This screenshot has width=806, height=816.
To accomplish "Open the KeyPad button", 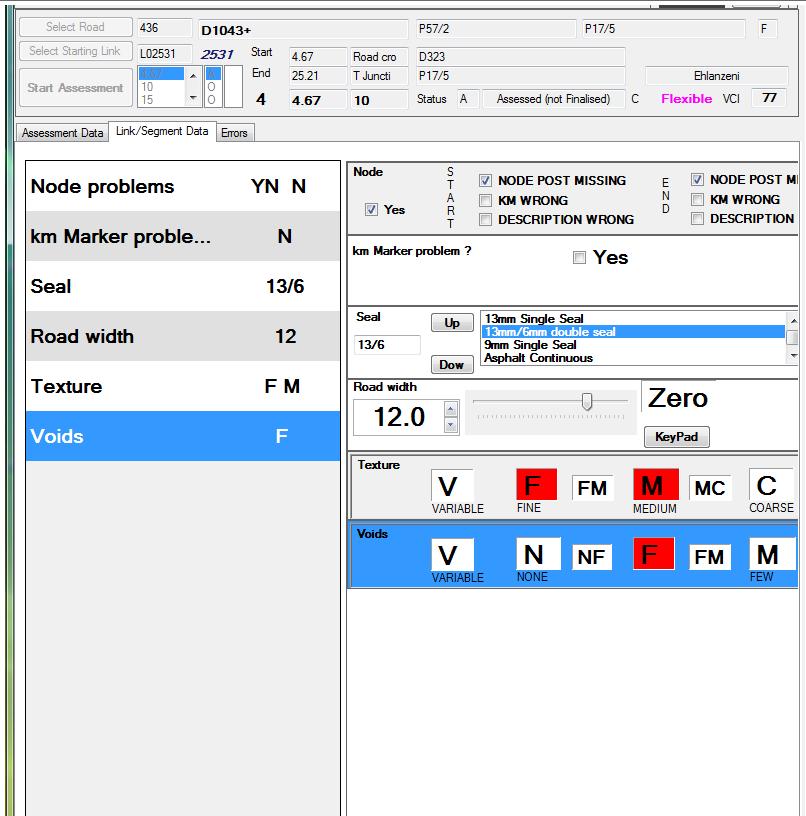I will coord(677,437).
